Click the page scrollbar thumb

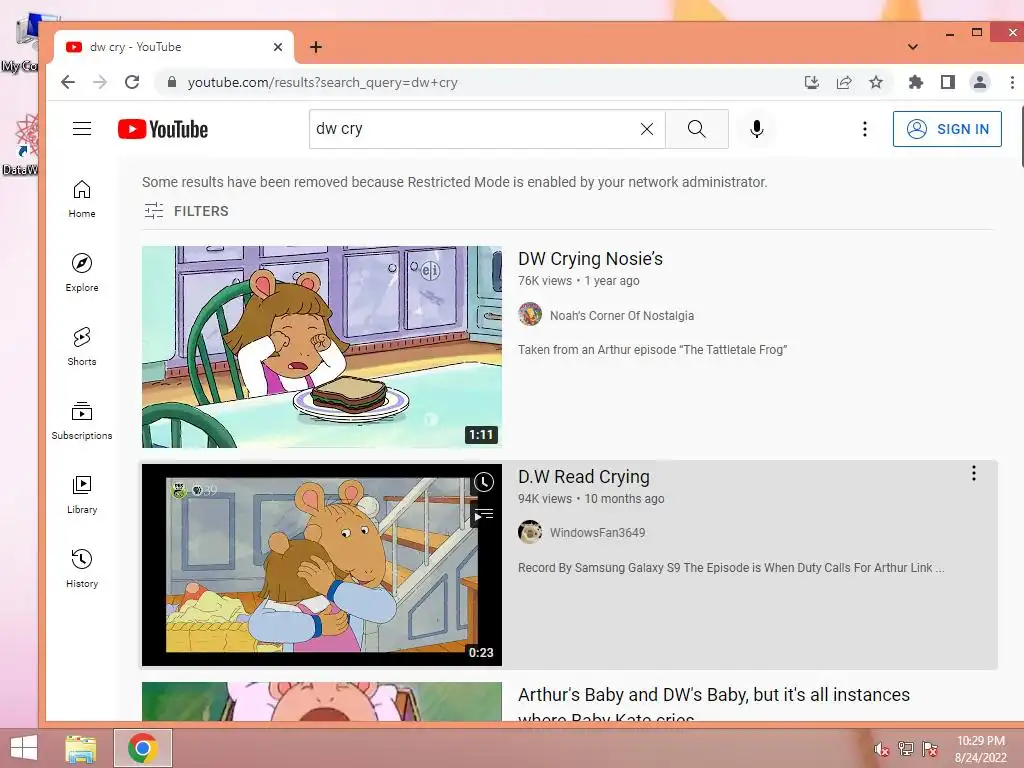coord(1021,138)
